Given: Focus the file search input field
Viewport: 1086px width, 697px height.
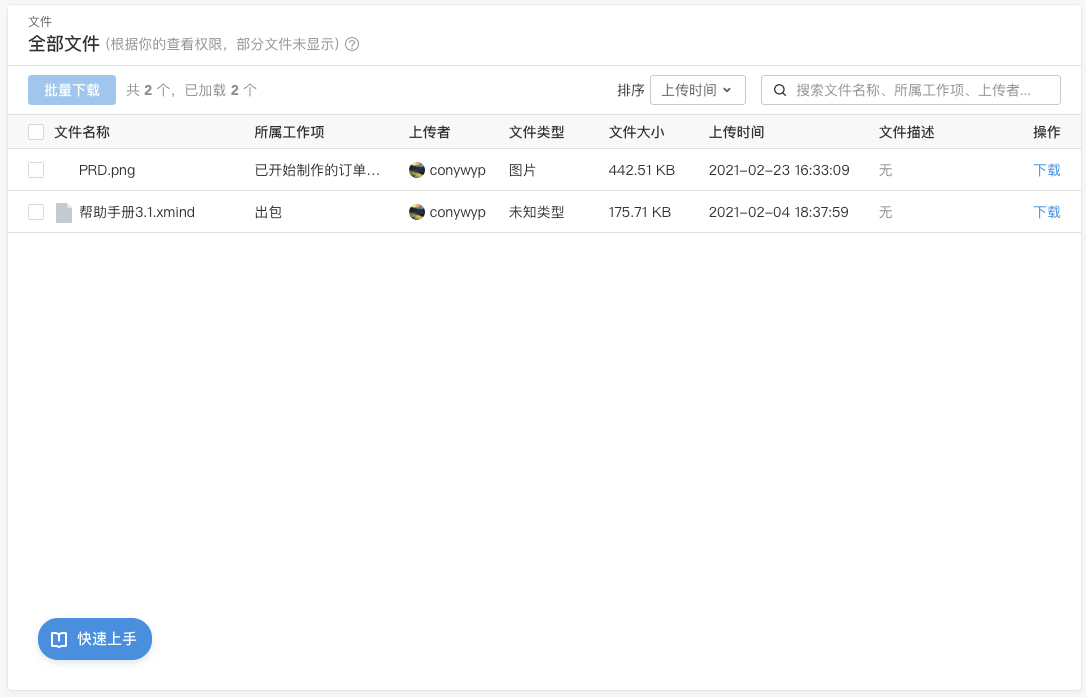Looking at the screenshot, I should coord(911,90).
